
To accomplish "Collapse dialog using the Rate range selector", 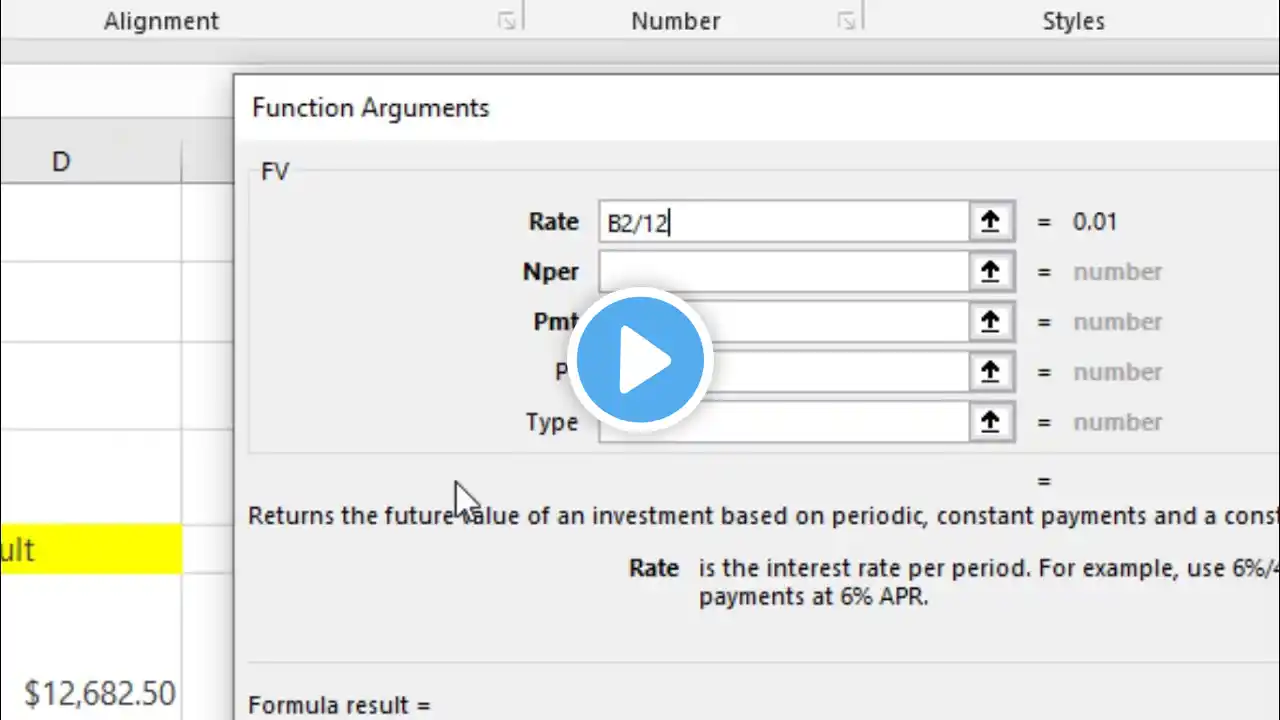I will point(990,222).
